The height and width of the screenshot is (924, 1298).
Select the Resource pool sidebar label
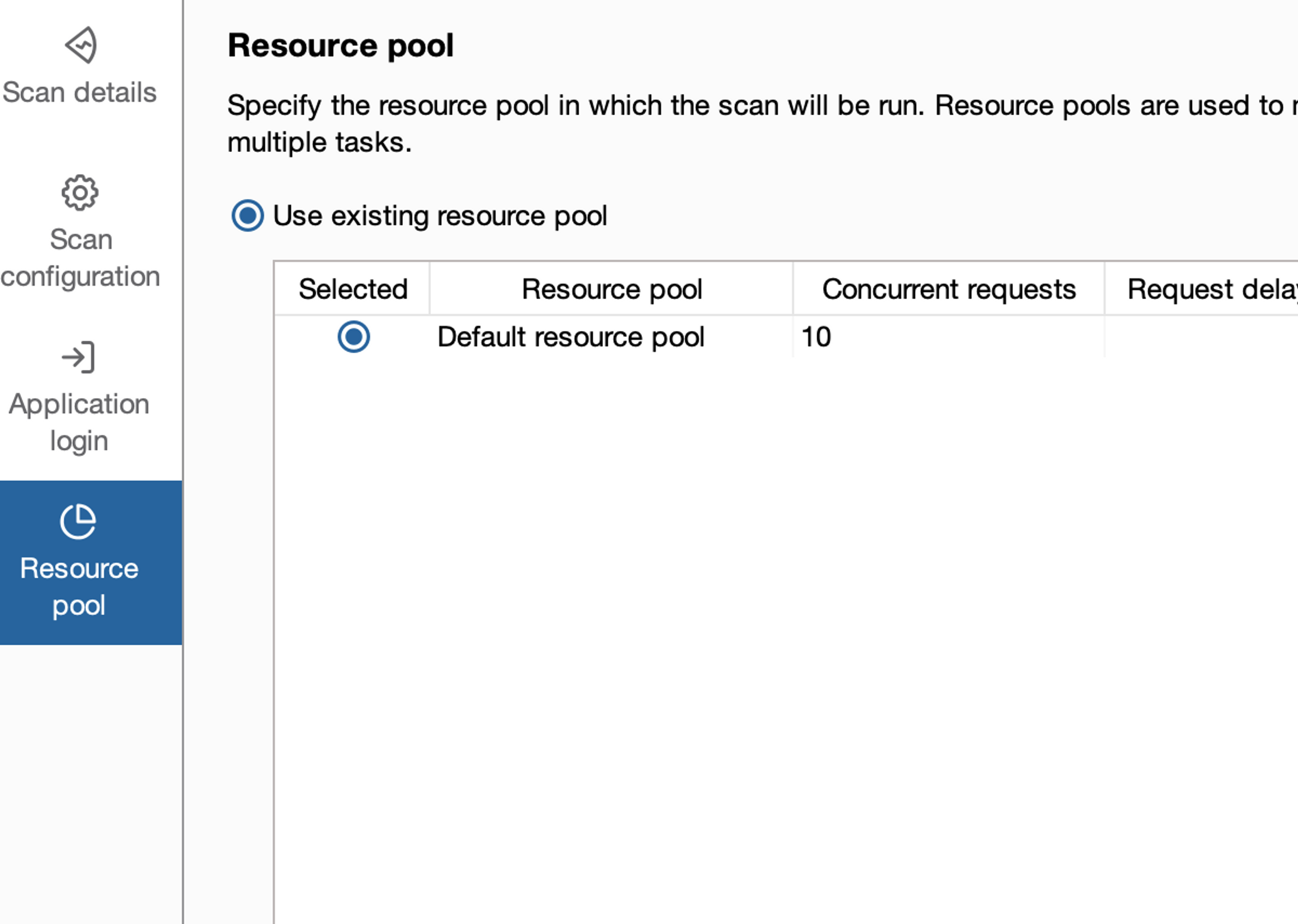coord(79,587)
